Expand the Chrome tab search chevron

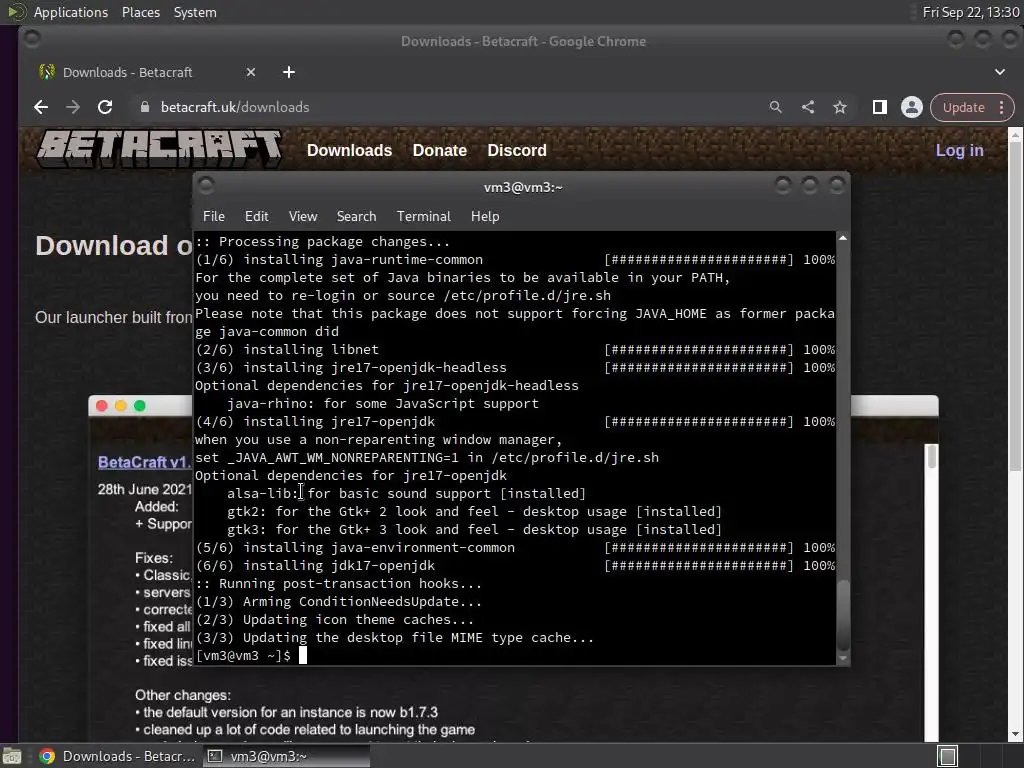1000,72
